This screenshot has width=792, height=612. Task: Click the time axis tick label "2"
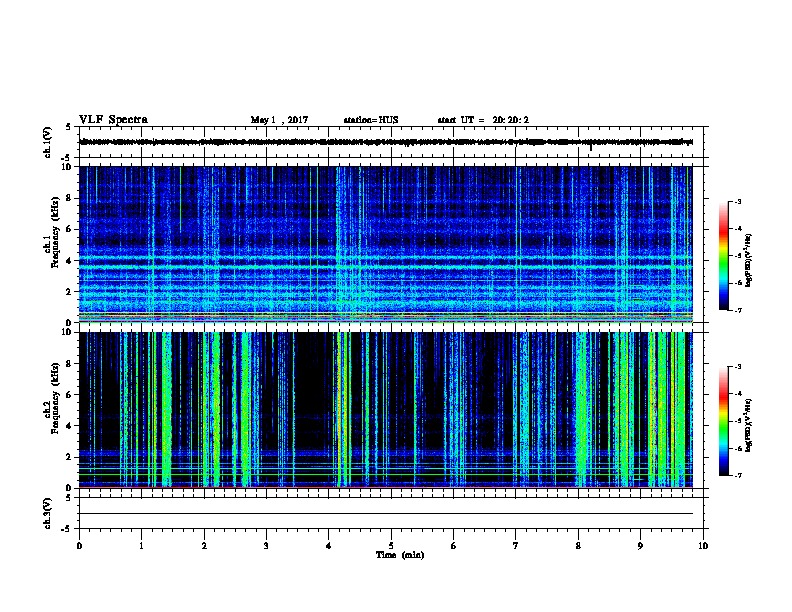[x=204, y=546]
